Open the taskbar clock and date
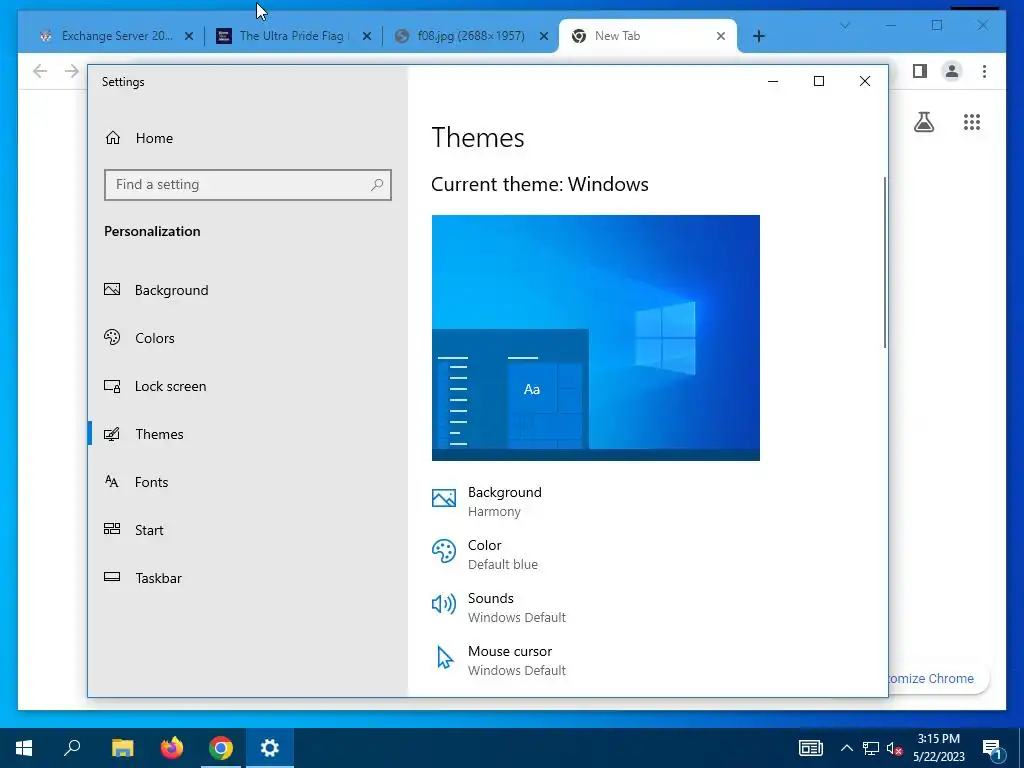This screenshot has width=1024, height=768. coord(938,748)
